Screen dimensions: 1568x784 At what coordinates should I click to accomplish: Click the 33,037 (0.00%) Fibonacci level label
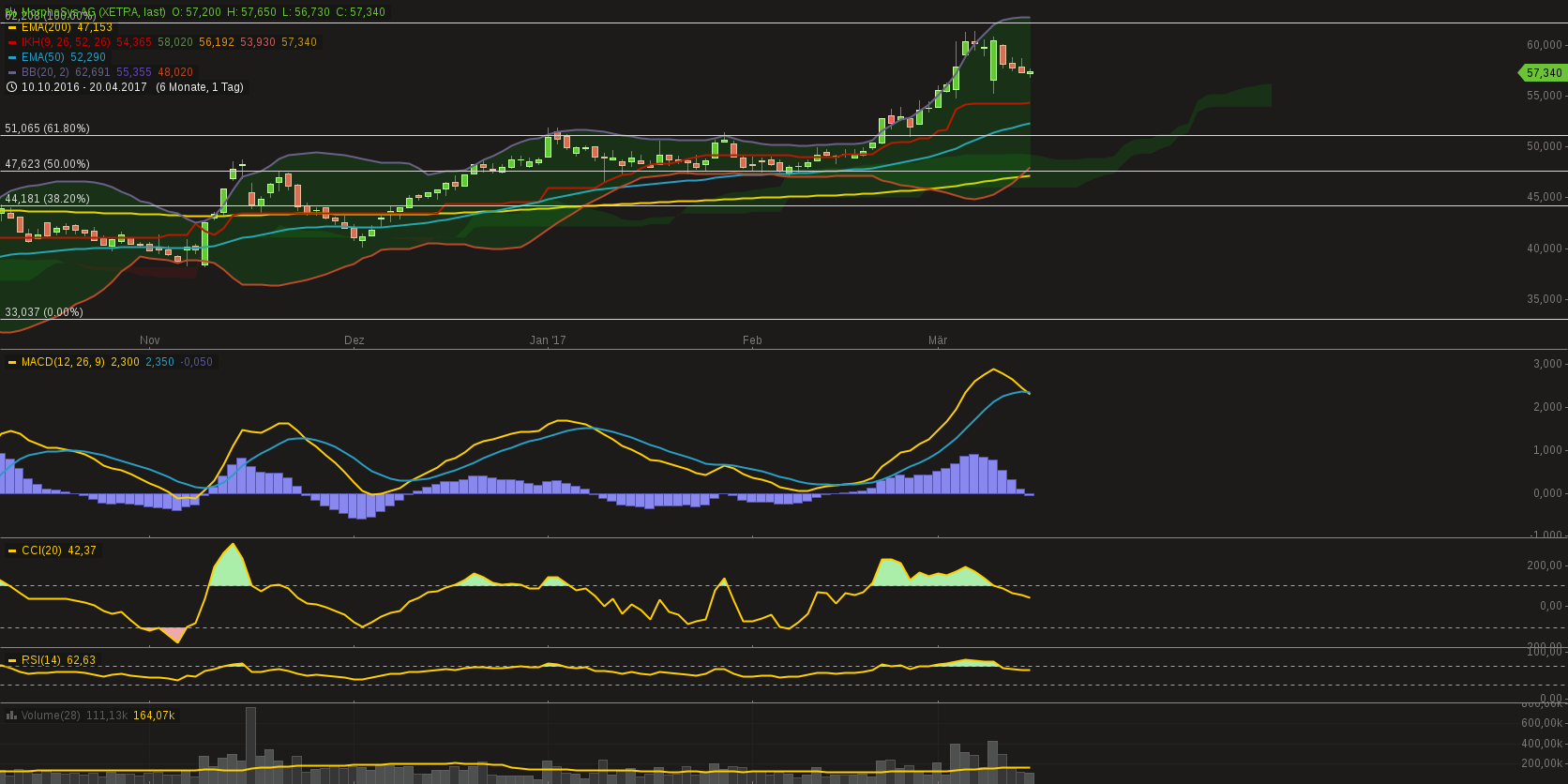pos(44,312)
